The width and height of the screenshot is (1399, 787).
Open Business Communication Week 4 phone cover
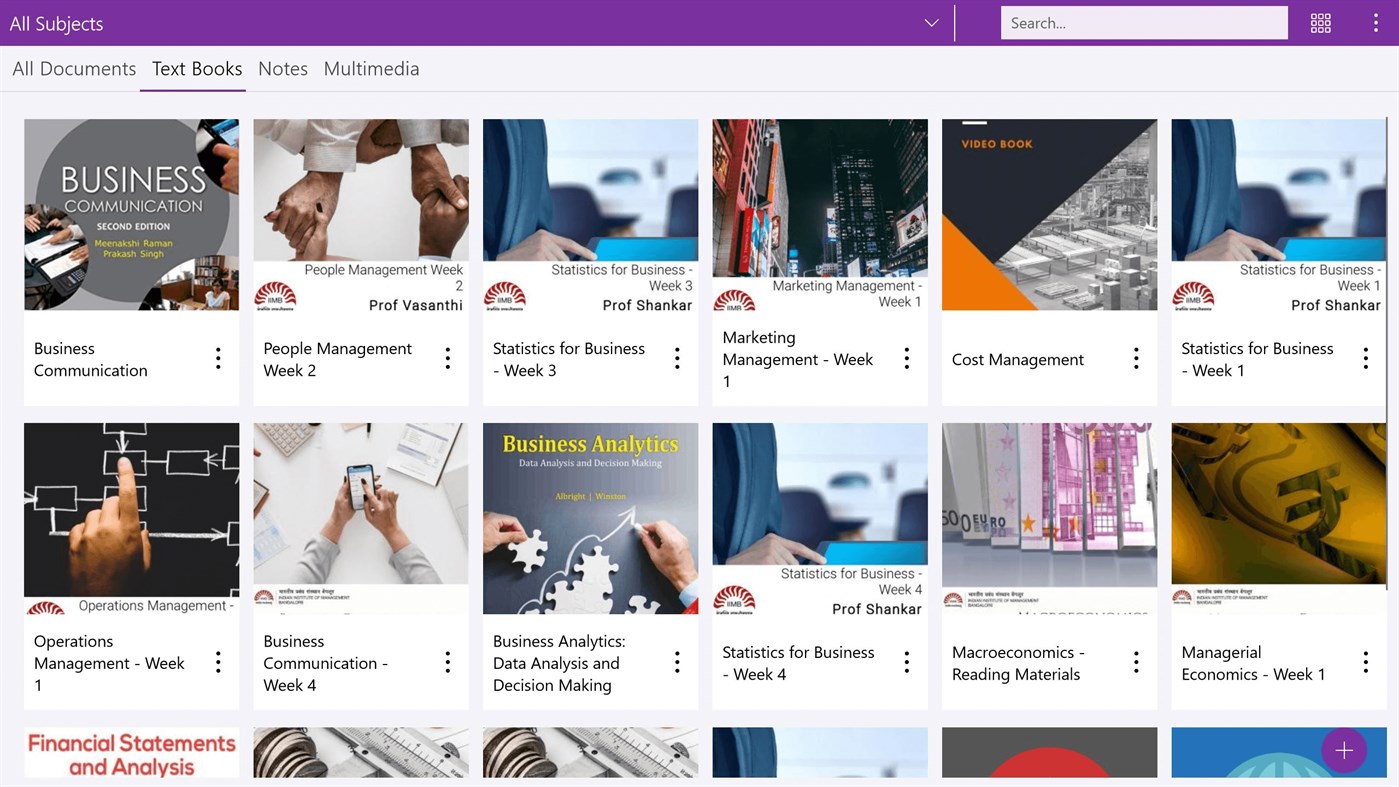[361, 518]
